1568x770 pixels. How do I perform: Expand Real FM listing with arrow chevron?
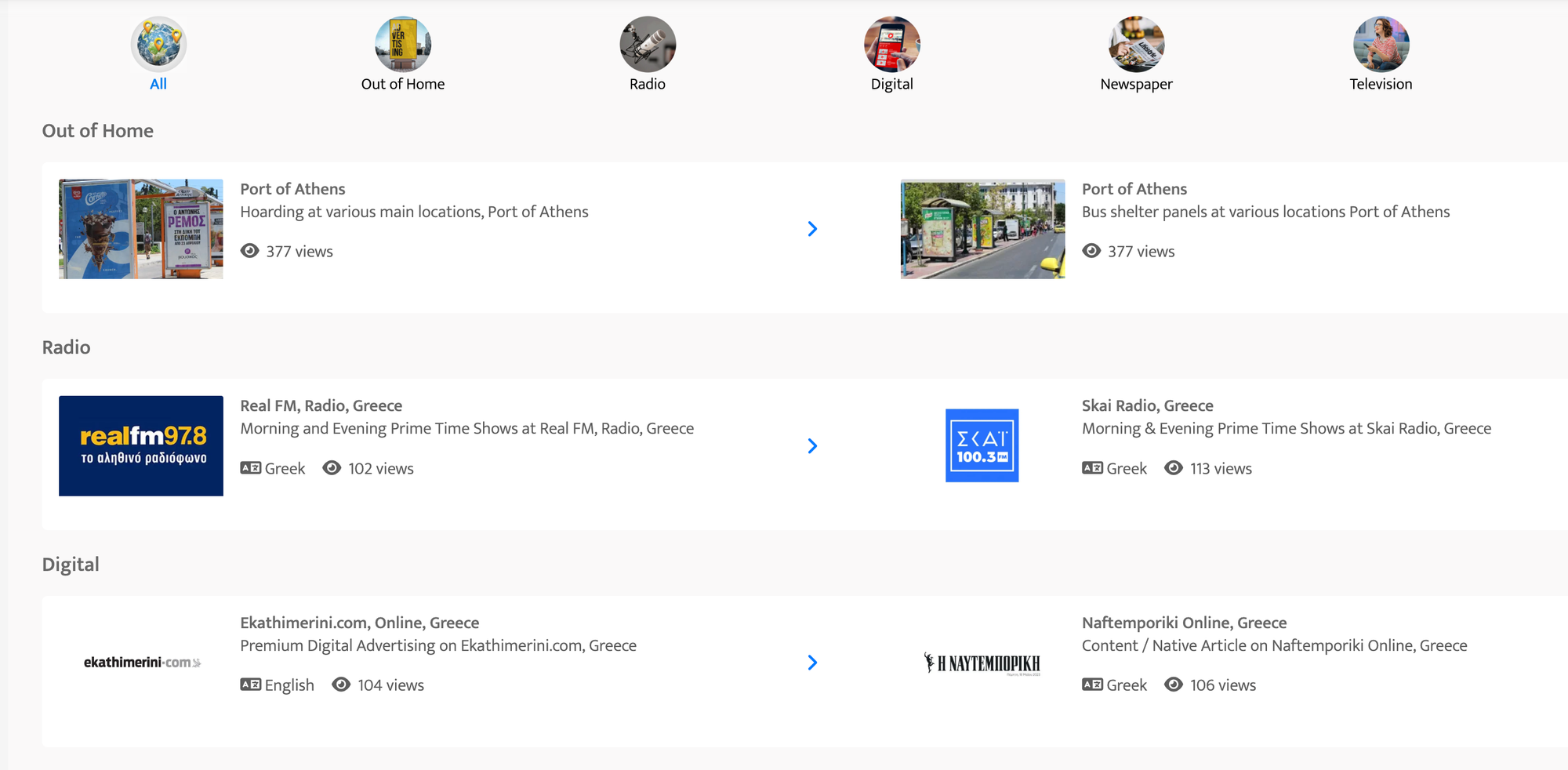pyautogui.click(x=812, y=446)
